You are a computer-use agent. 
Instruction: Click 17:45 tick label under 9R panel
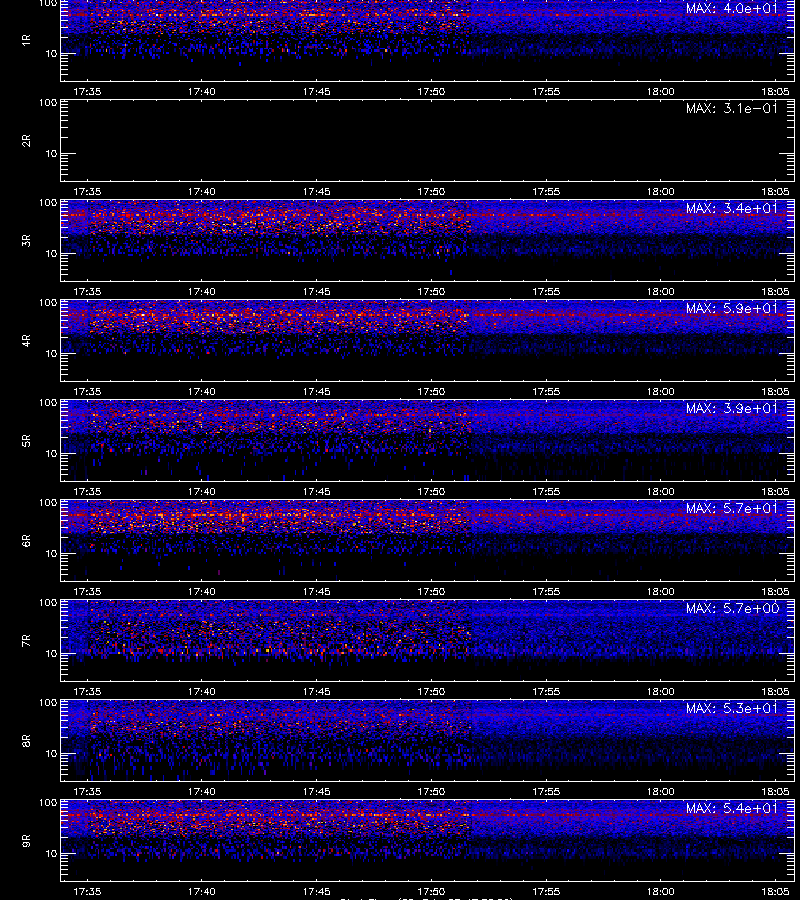pos(317,891)
